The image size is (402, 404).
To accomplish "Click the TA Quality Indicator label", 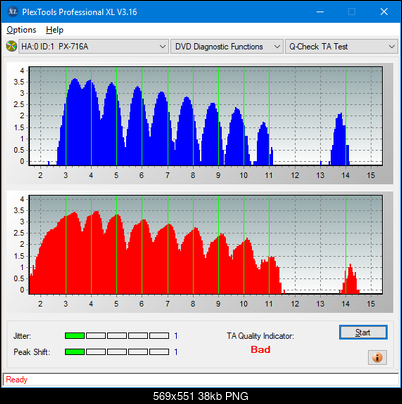I will [x=260, y=336].
